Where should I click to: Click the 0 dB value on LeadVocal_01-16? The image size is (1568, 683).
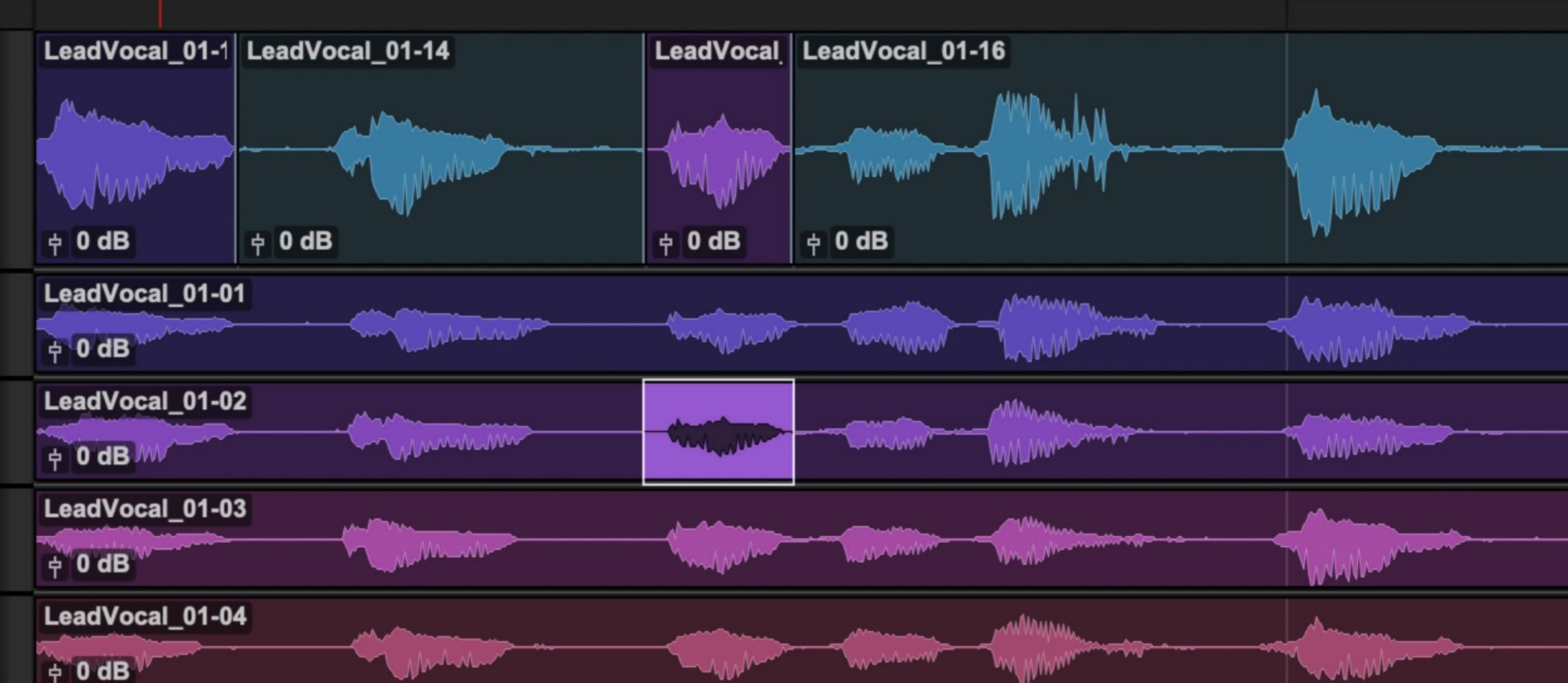click(861, 241)
